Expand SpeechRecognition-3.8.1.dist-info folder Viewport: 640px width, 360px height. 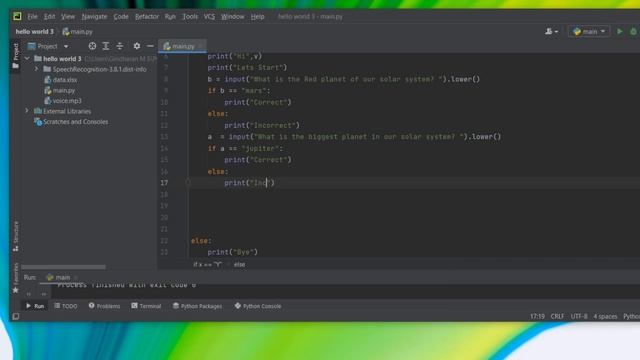[36, 69]
